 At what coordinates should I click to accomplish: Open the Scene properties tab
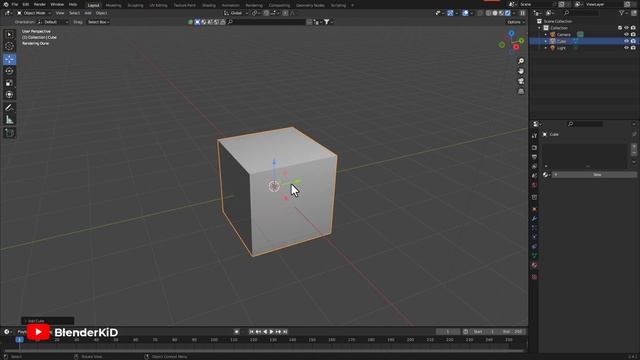point(534,176)
